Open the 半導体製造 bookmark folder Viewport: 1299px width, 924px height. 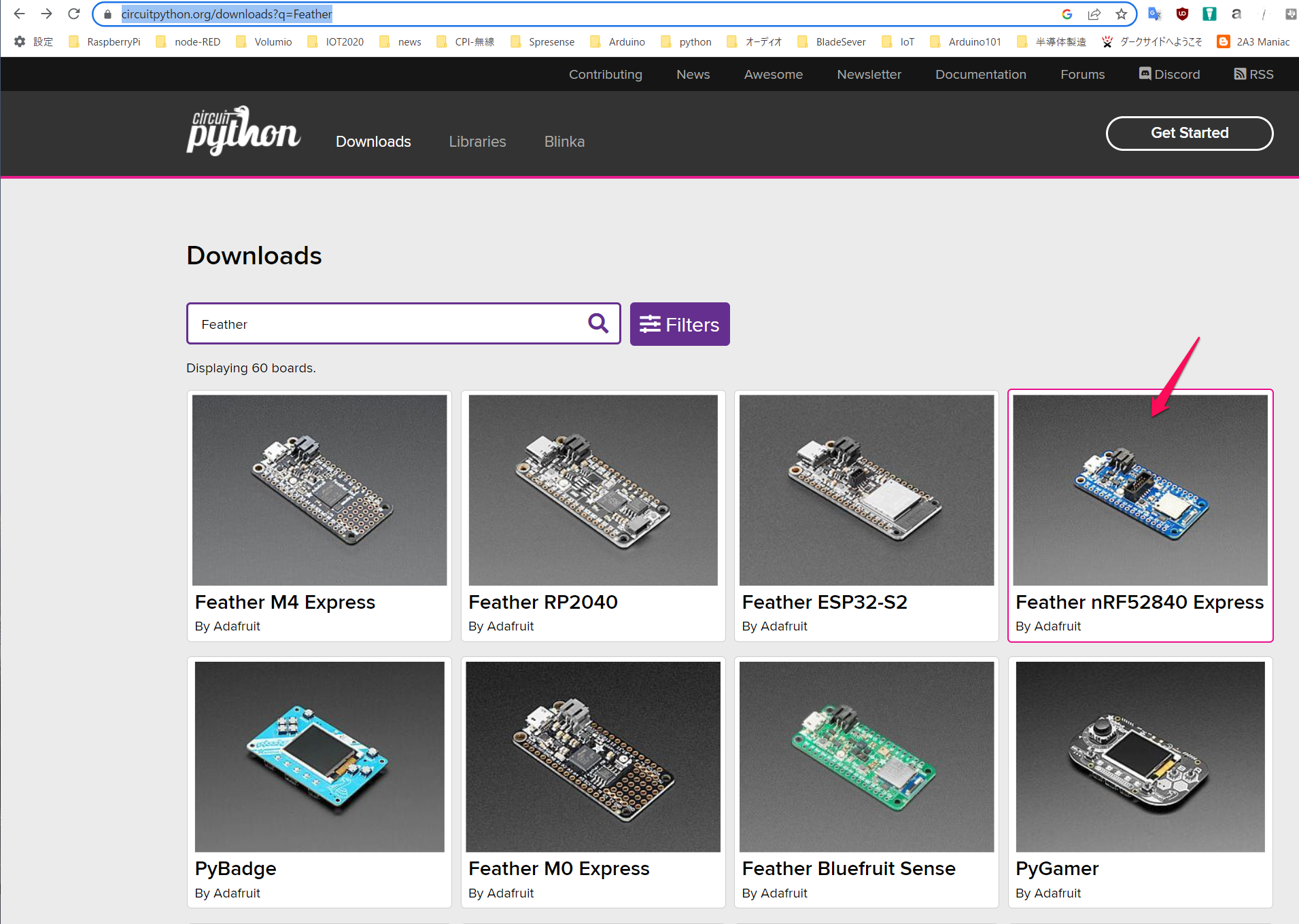tap(1052, 41)
